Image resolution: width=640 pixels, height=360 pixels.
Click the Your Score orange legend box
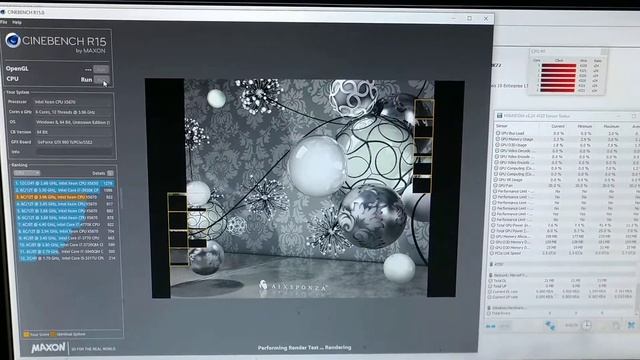click(x=27, y=334)
